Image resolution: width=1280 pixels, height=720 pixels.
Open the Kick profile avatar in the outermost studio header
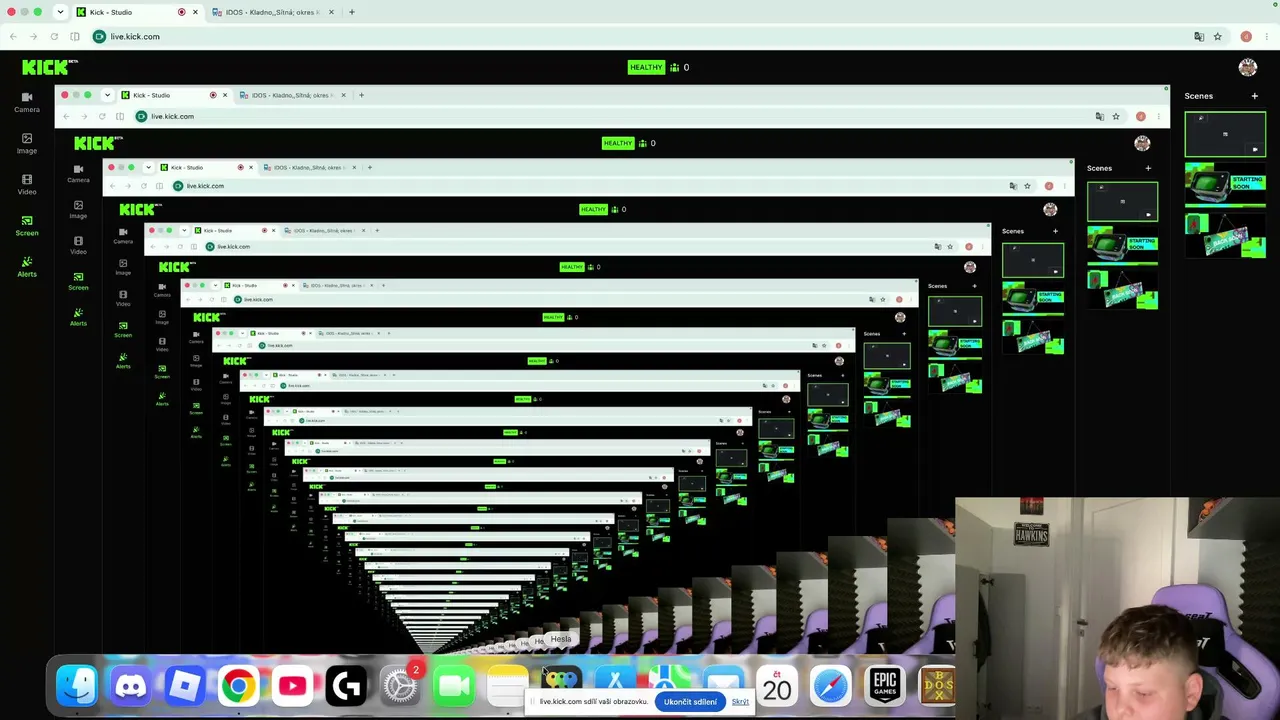pyautogui.click(x=1247, y=67)
